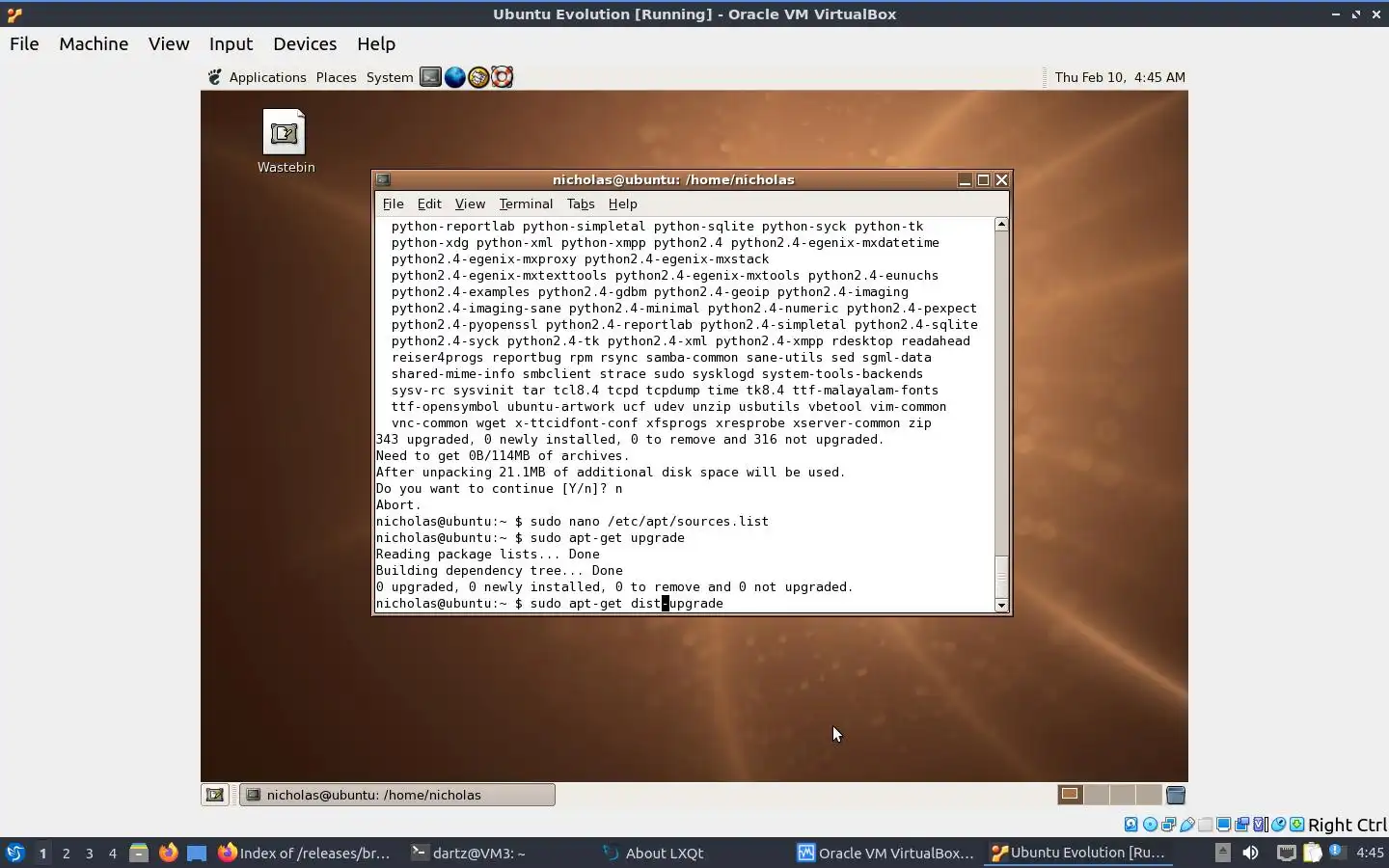Click the VirtualBox network adapters indicator
Screen dimensions: 1389x868
coord(1168,825)
